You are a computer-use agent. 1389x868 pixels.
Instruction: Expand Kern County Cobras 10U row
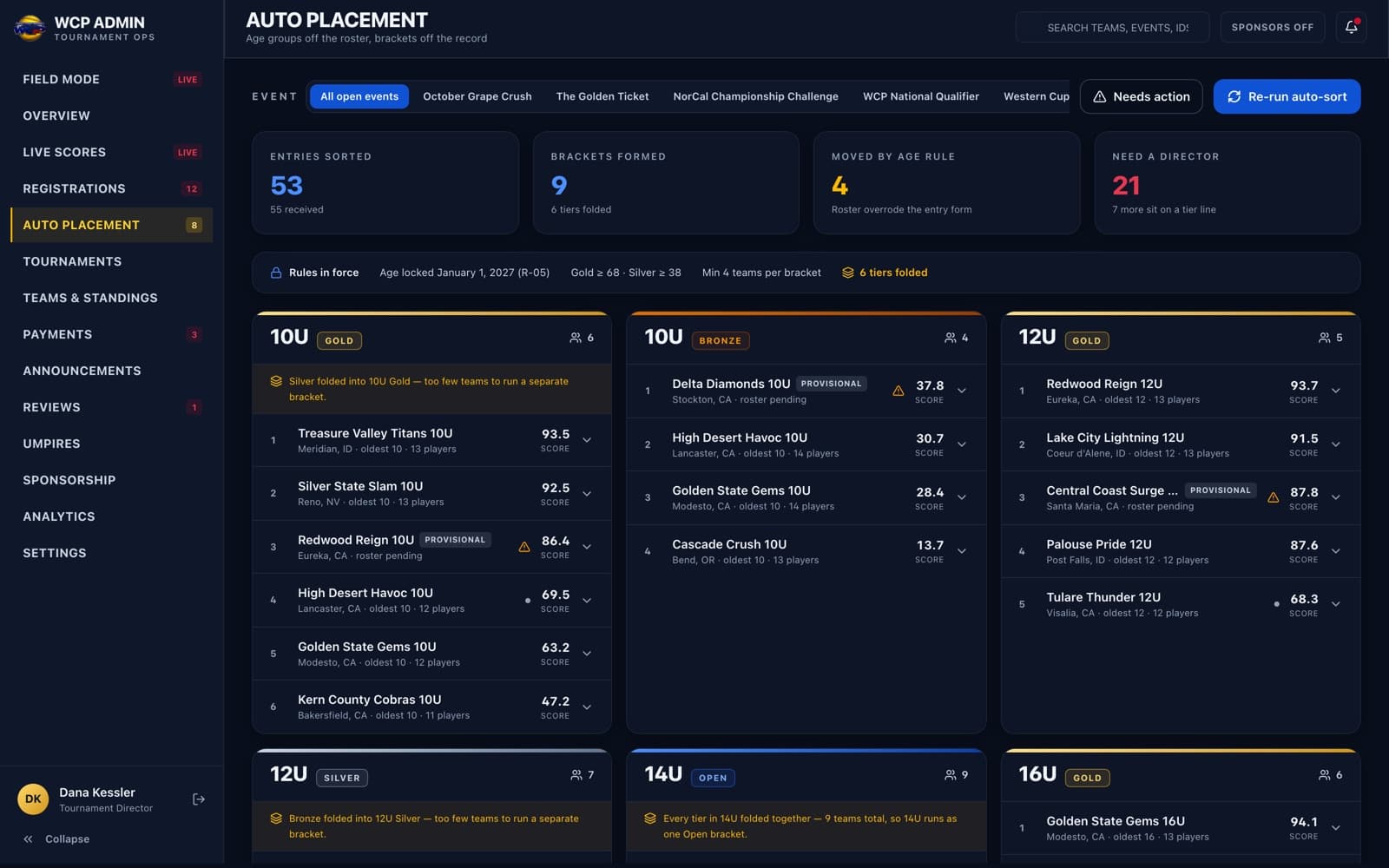tap(587, 707)
